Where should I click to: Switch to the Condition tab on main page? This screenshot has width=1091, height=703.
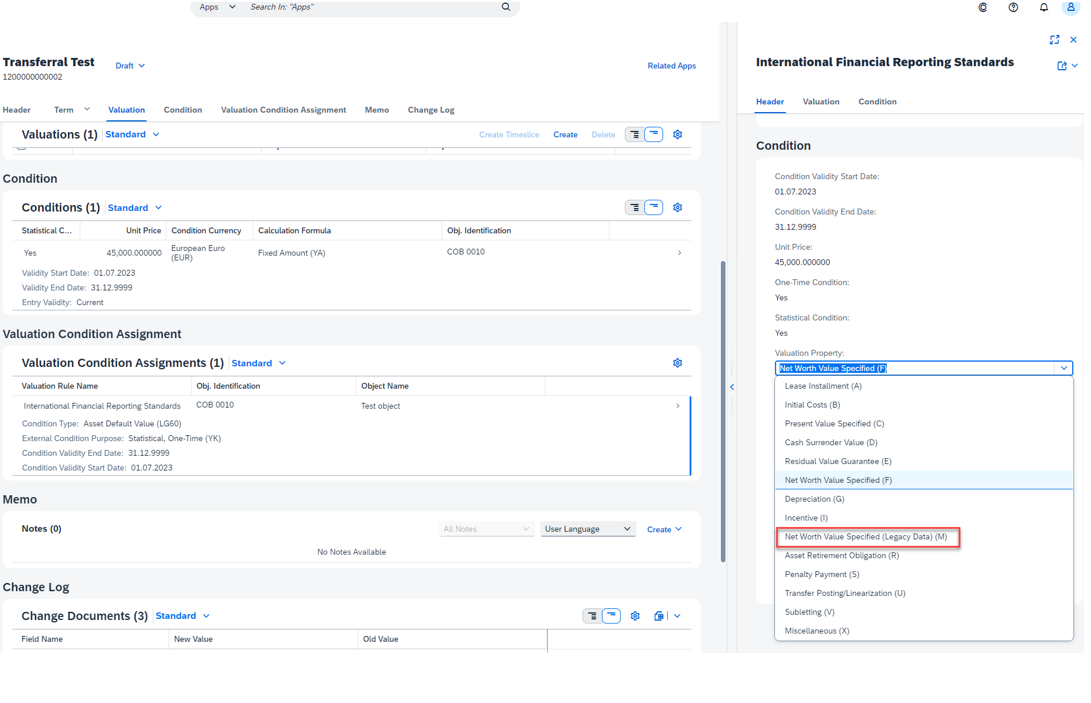click(x=183, y=110)
